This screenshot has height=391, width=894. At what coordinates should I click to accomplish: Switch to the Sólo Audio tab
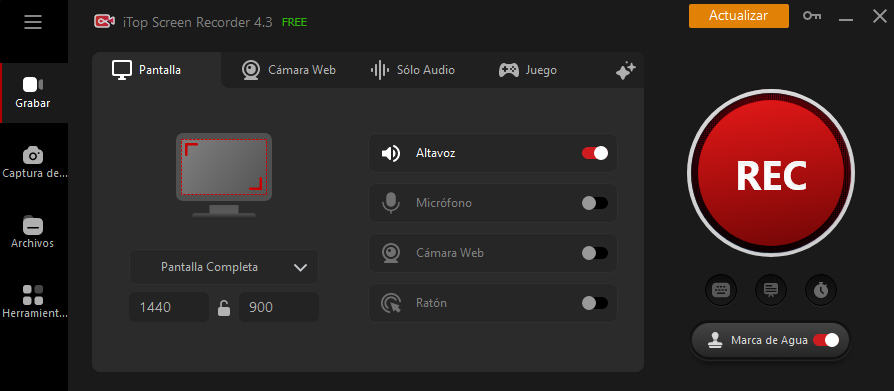(x=412, y=70)
